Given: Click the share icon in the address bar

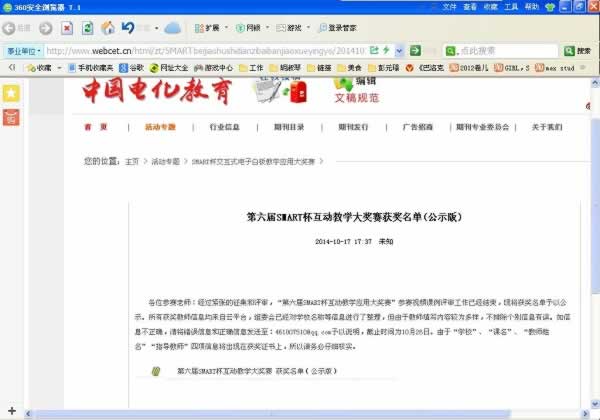Looking at the screenshot, I should click(374, 50).
